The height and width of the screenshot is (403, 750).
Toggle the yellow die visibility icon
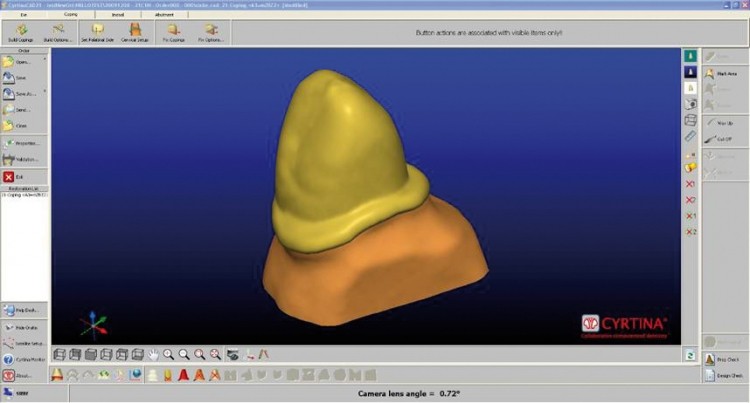point(168,375)
